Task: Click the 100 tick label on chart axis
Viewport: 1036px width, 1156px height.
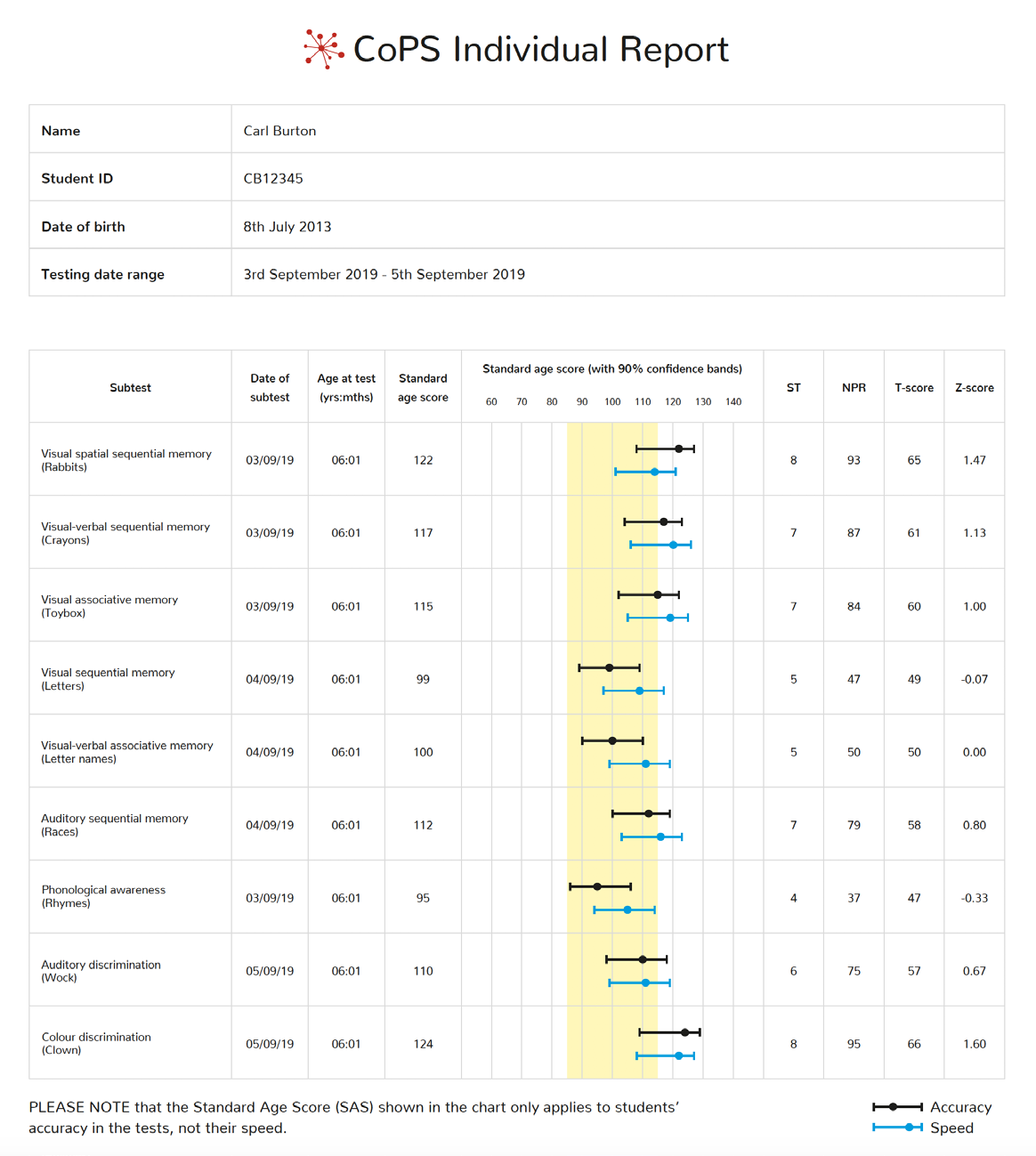Action: [612, 402]
